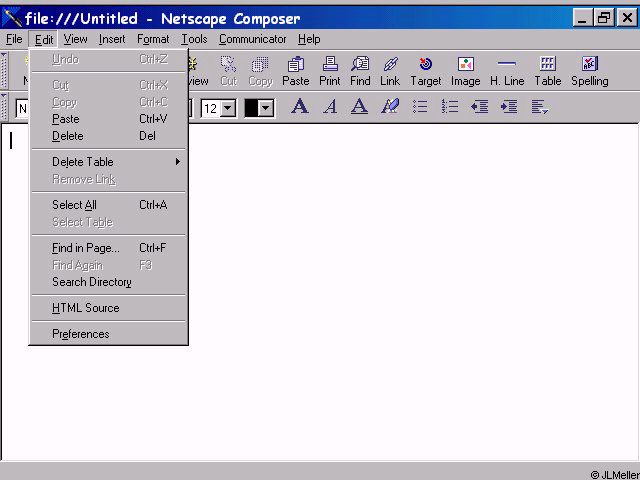Expand the Delete Table submenu
Image resolution: width=640 pixels, height=480 pixels.
(109, 162)
